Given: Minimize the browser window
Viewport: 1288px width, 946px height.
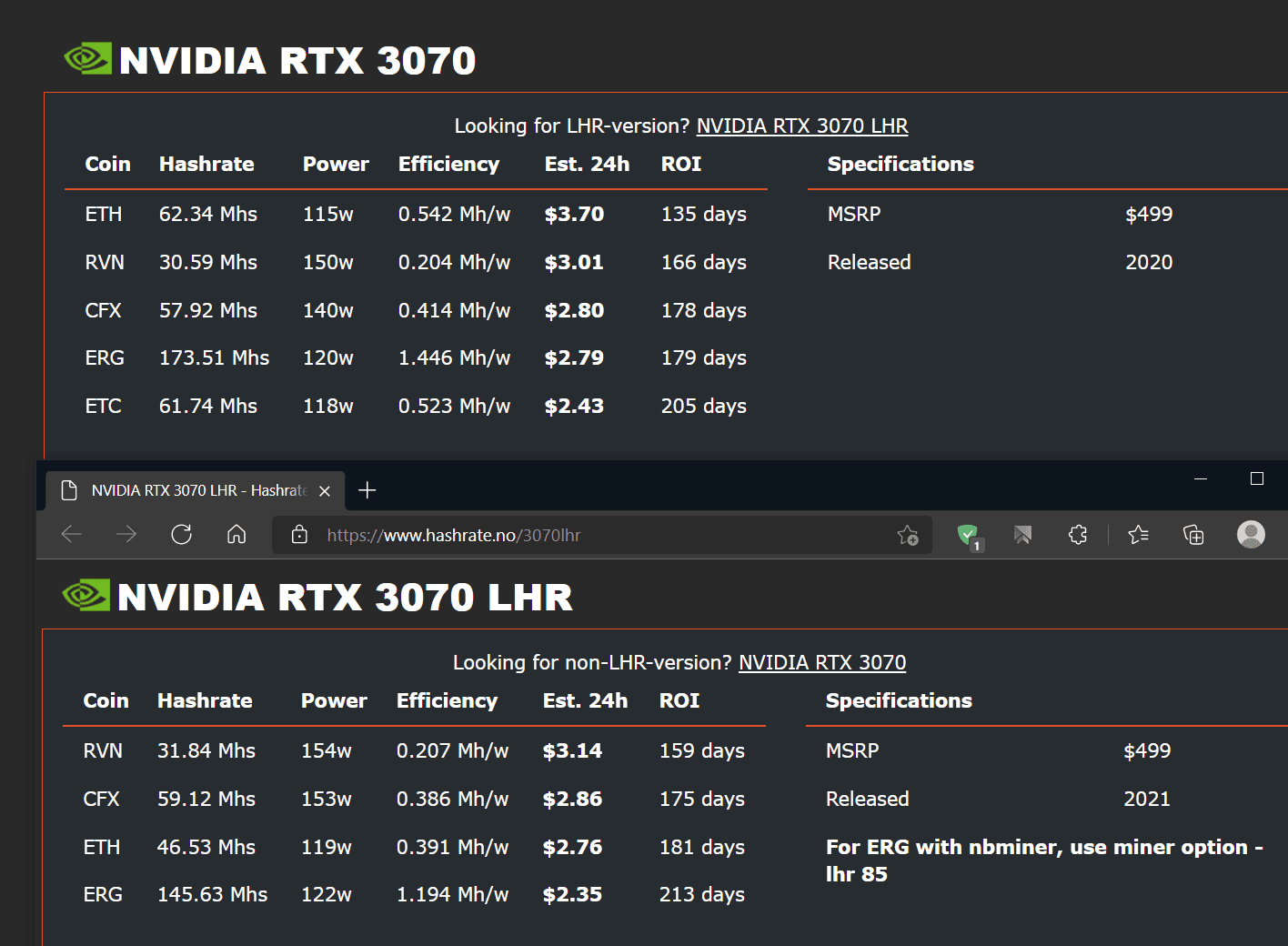Looking at the screenshot, I should pos(1201,478).
